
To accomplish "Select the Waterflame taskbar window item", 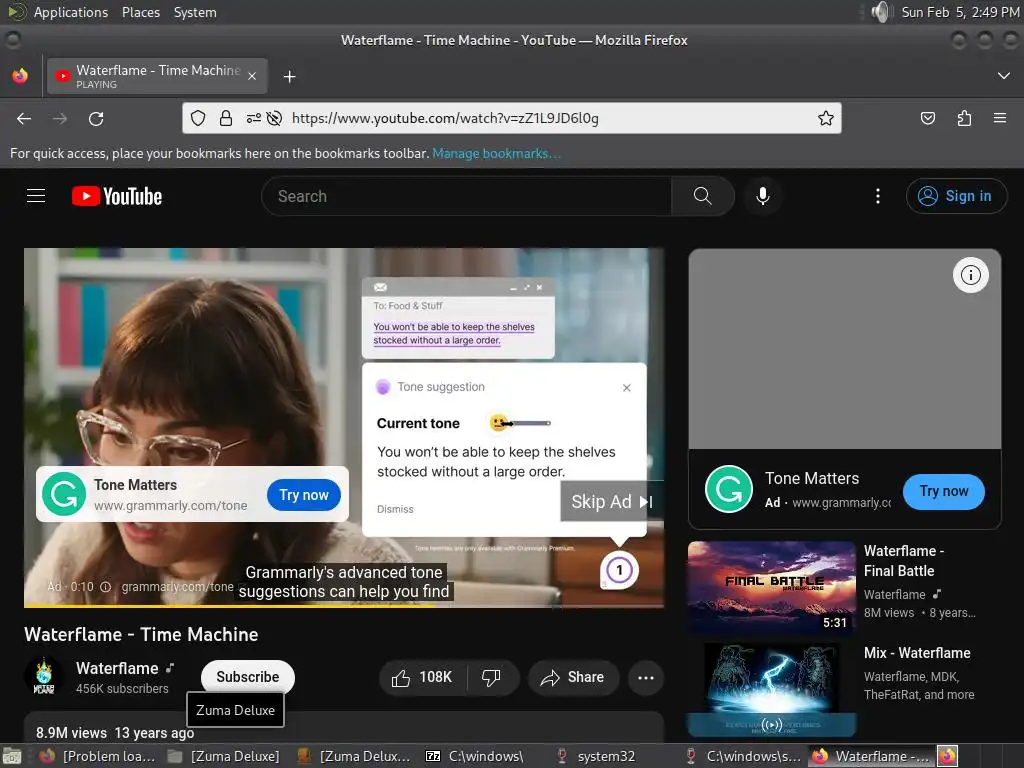I will pos(872,756).
